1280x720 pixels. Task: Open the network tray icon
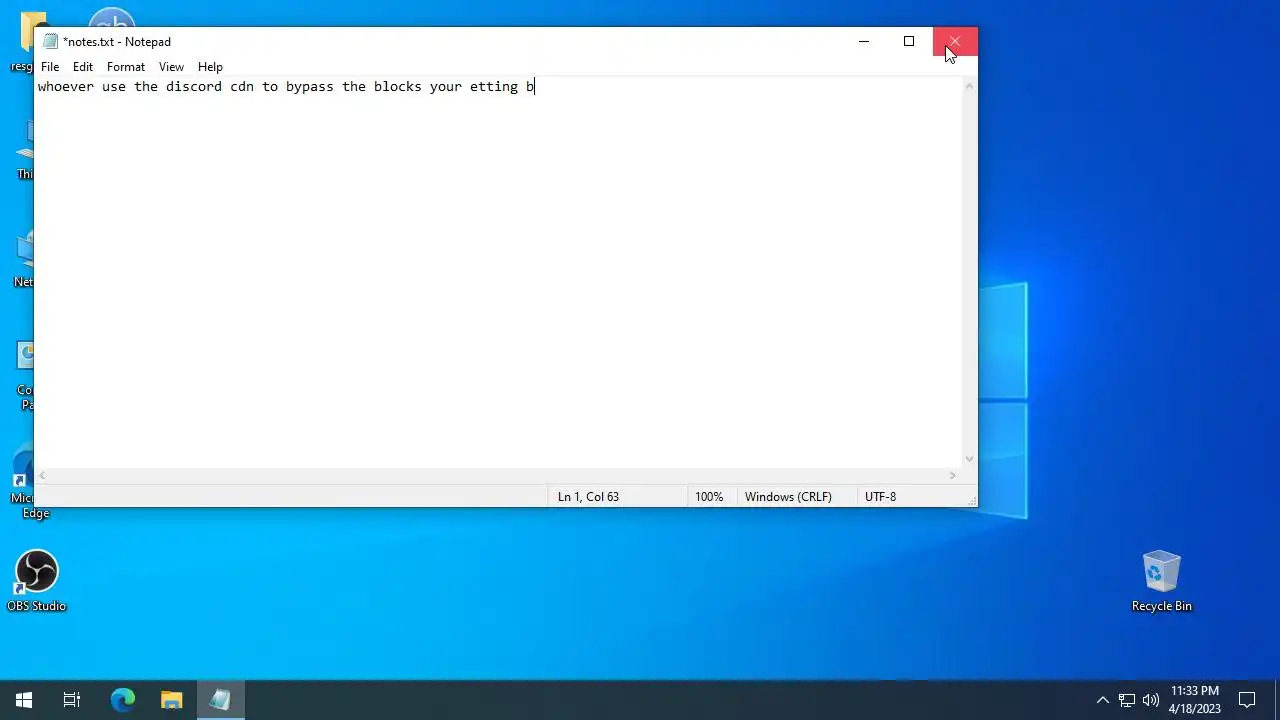coord(1127,700)
